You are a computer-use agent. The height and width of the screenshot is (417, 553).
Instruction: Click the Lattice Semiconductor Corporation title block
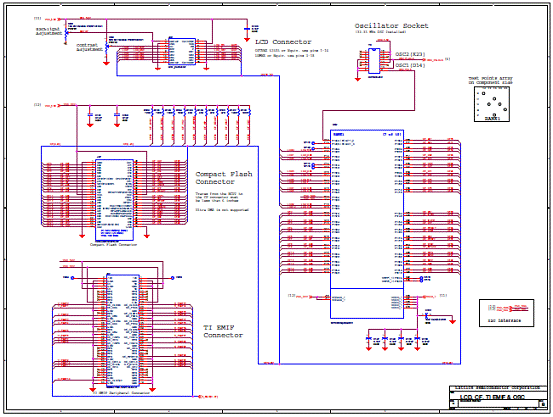click(x=497, y=388)
